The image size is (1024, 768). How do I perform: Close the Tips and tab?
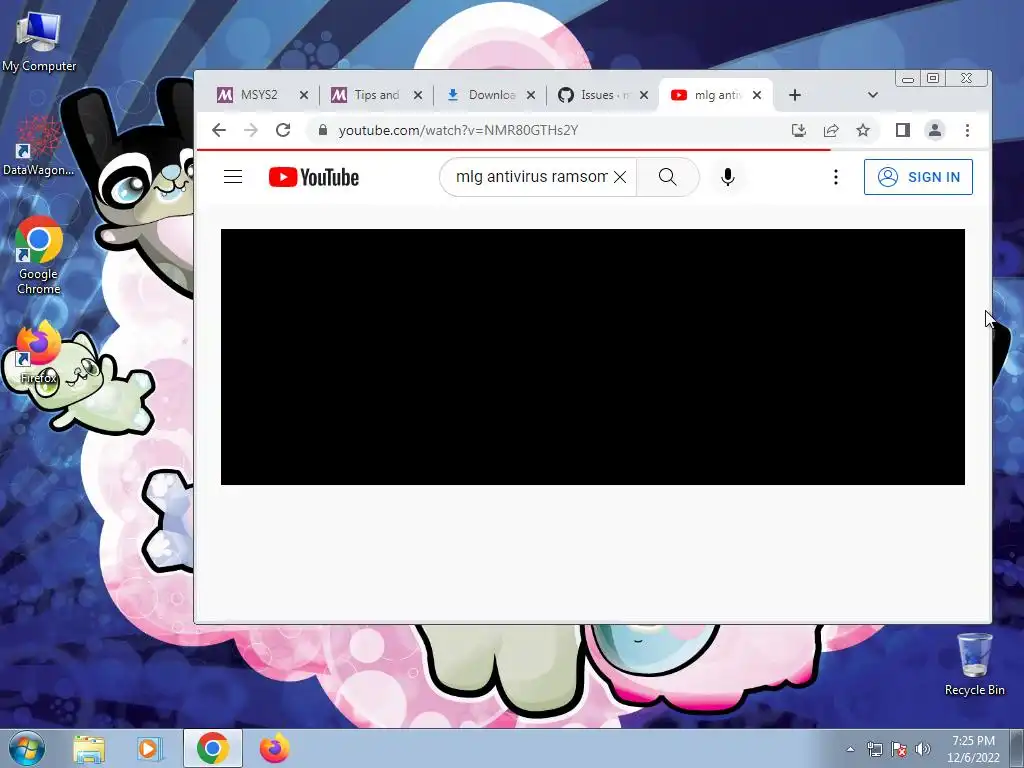(x=418, y=95)
